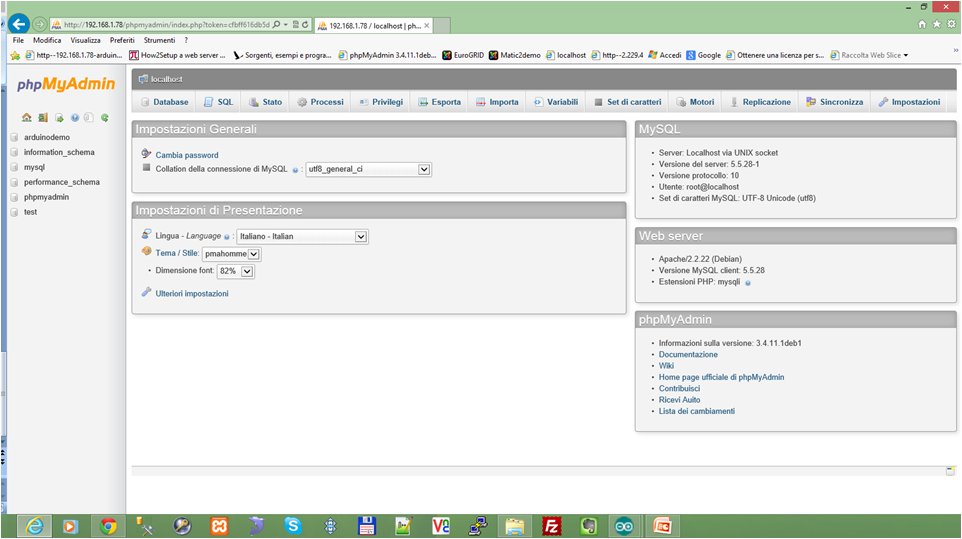The width and height of the screenshot is (962, 539).
Task: Click the favorites star icon at top right
Action: click(936, 25)
